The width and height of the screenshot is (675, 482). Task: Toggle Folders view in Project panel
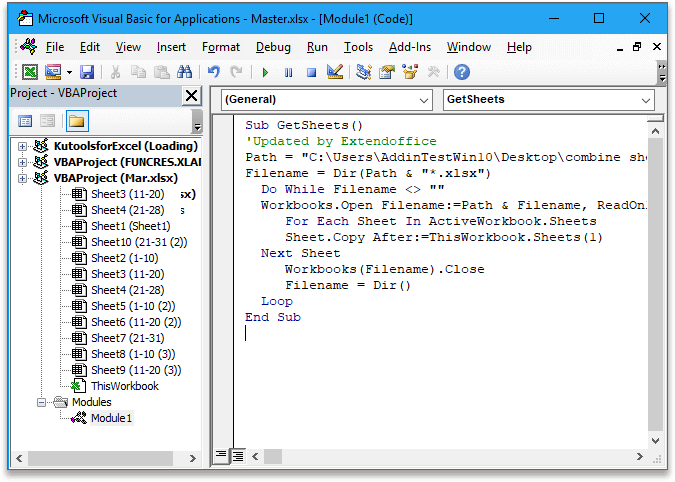pyautogui.click(x=77, y=121)
